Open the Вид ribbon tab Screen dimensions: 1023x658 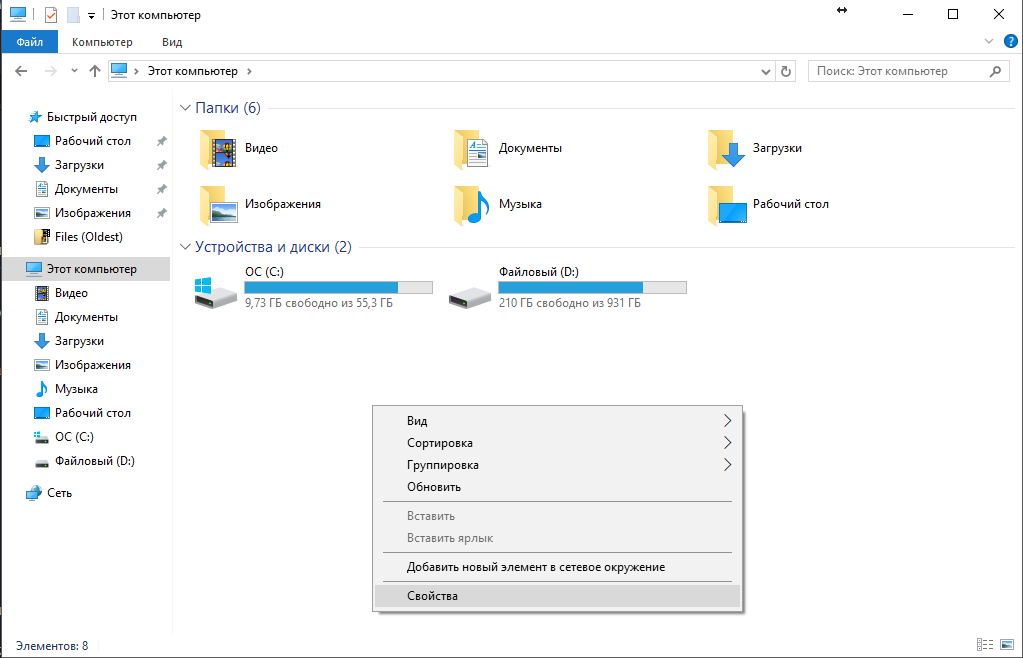click(172, 42)
